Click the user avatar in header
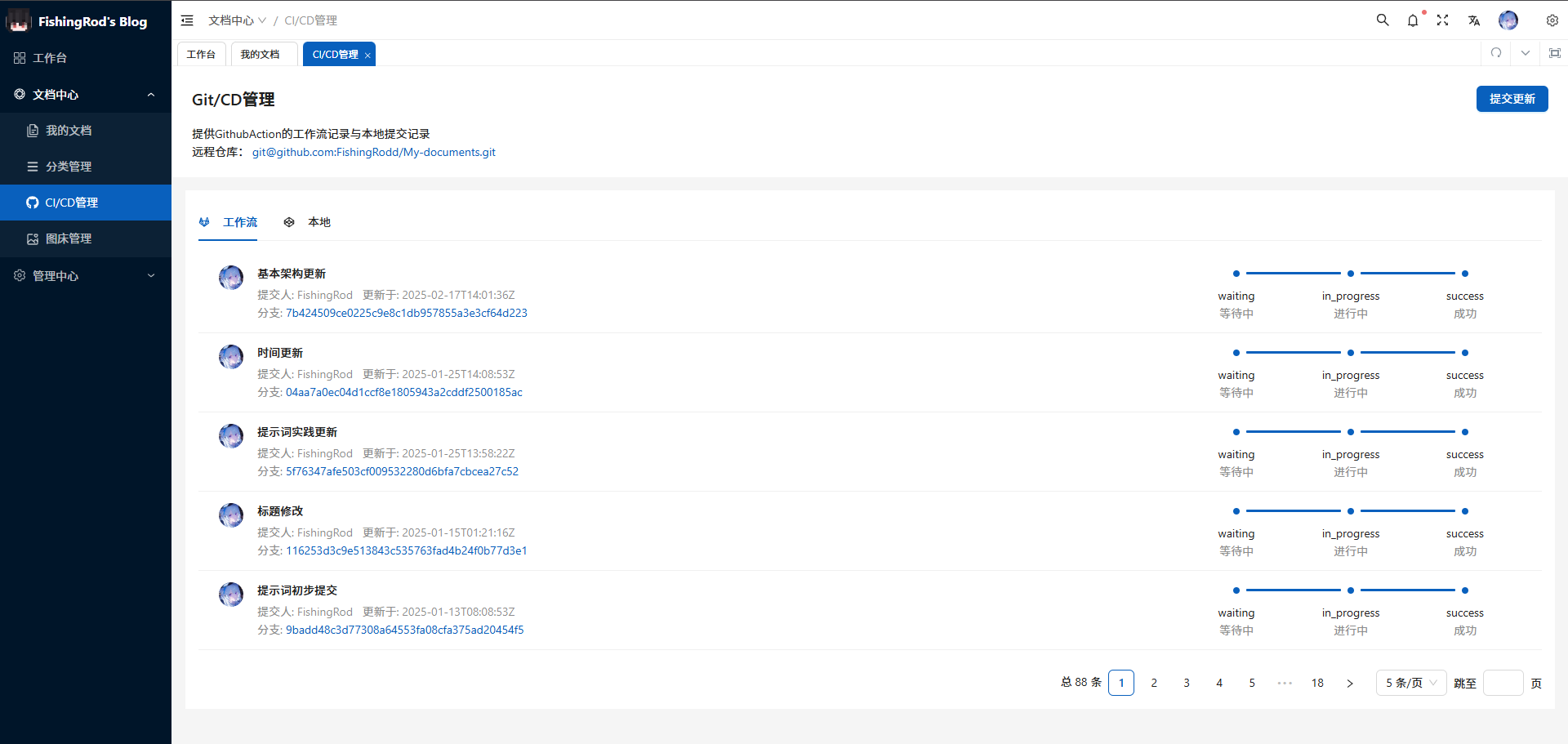1568x744 pixels. tap(1508, 20)
